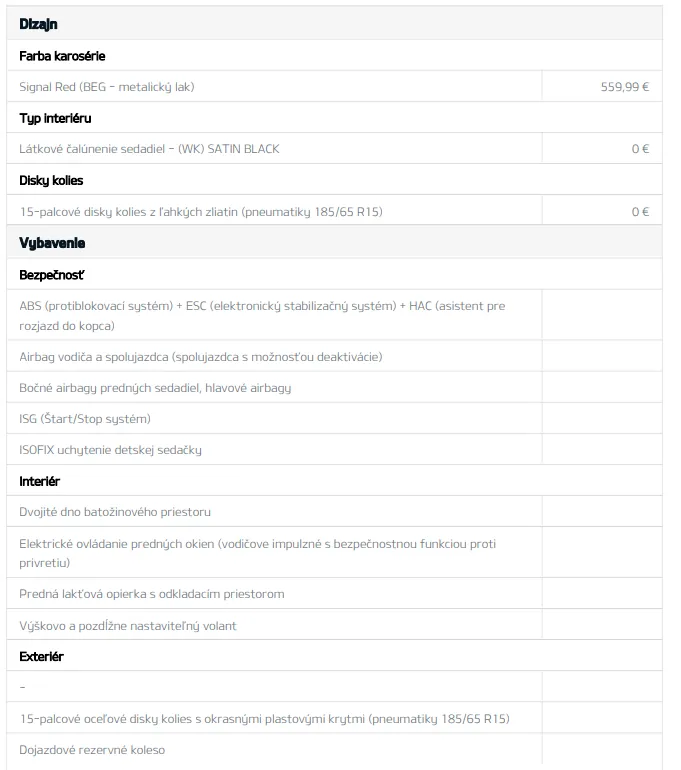
Task: Click the SATIN BLACK upholstery row
Action: coord(149,149)
